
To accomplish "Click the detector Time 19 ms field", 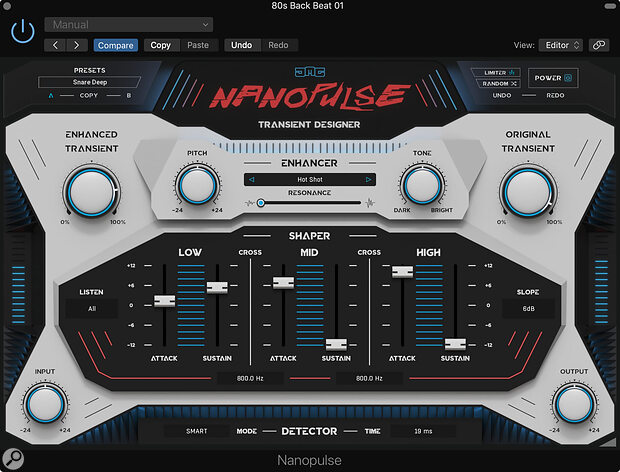I will (423, 431).
